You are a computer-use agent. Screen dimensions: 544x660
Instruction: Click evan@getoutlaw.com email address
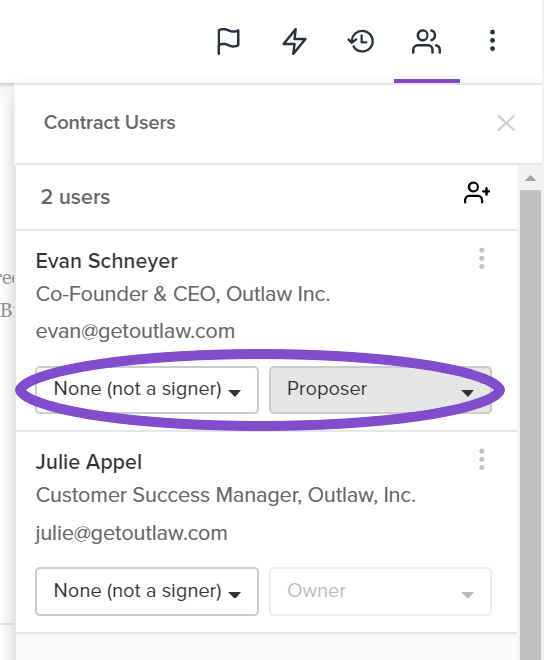135,331
